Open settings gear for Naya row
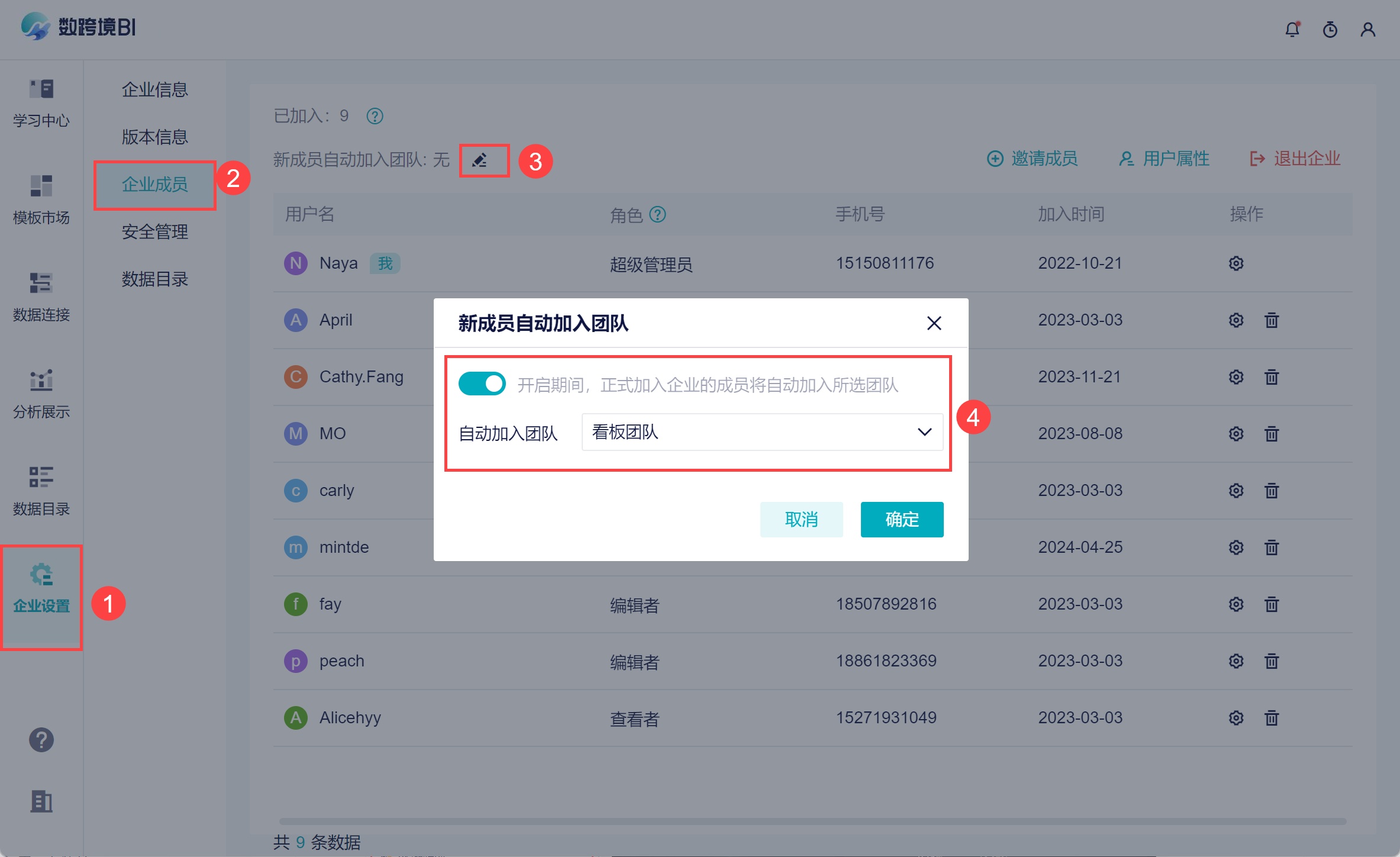The image size is (1400, 857). point(1236,263)
